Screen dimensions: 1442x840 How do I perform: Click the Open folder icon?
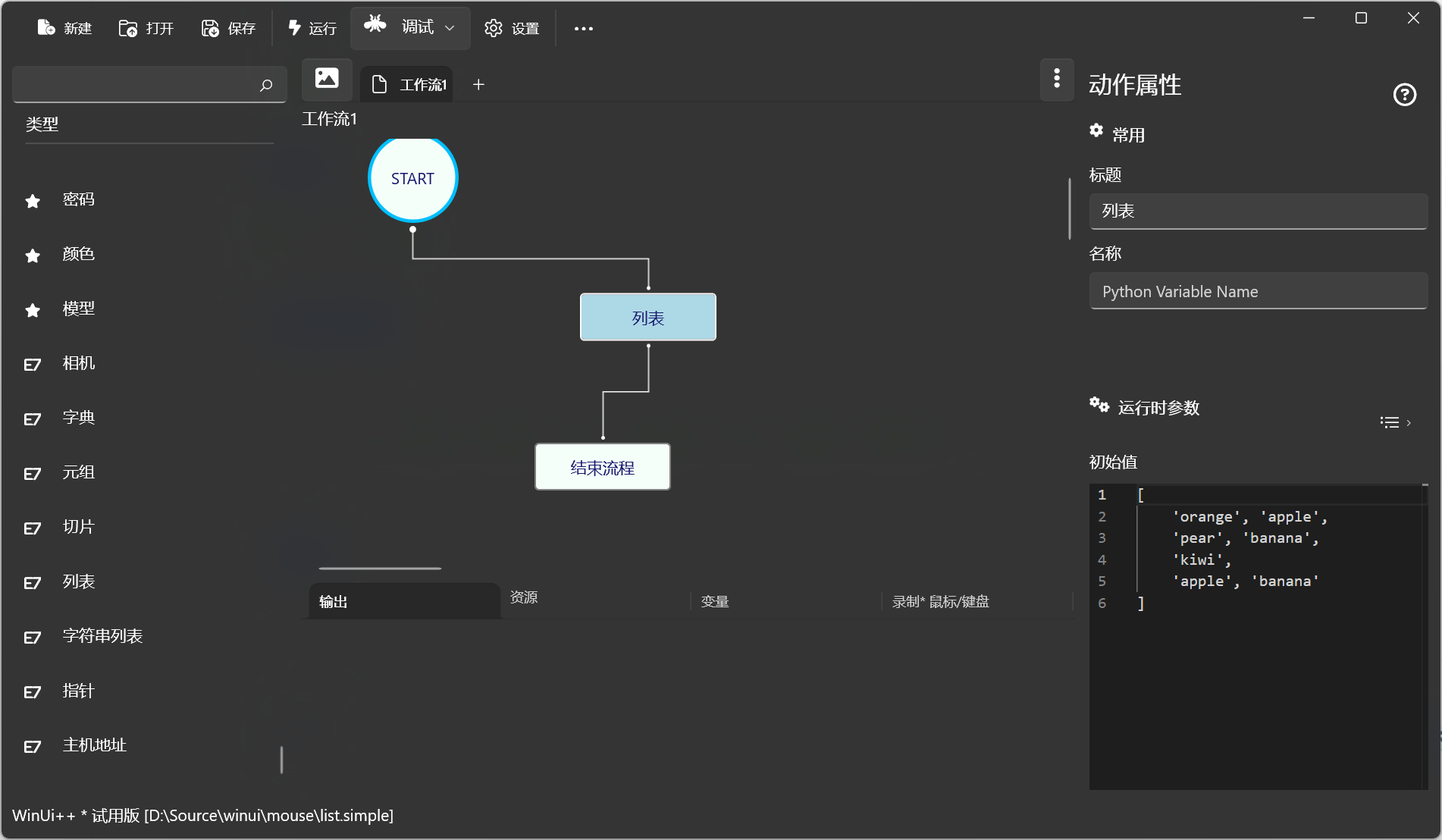128,28
